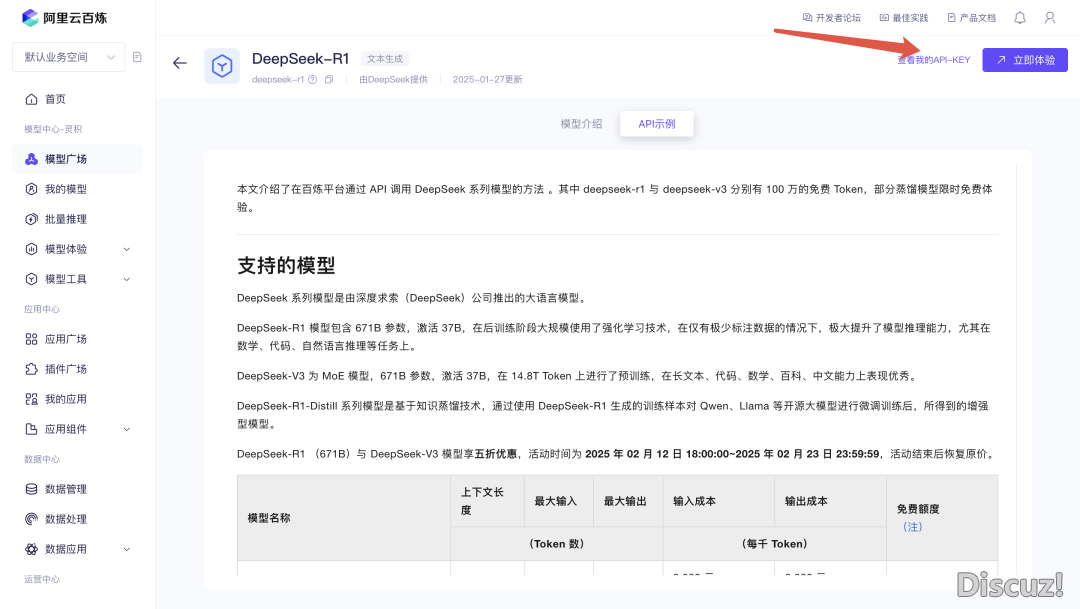Click the 阿里云百炼 logo

tap(65, 18)
